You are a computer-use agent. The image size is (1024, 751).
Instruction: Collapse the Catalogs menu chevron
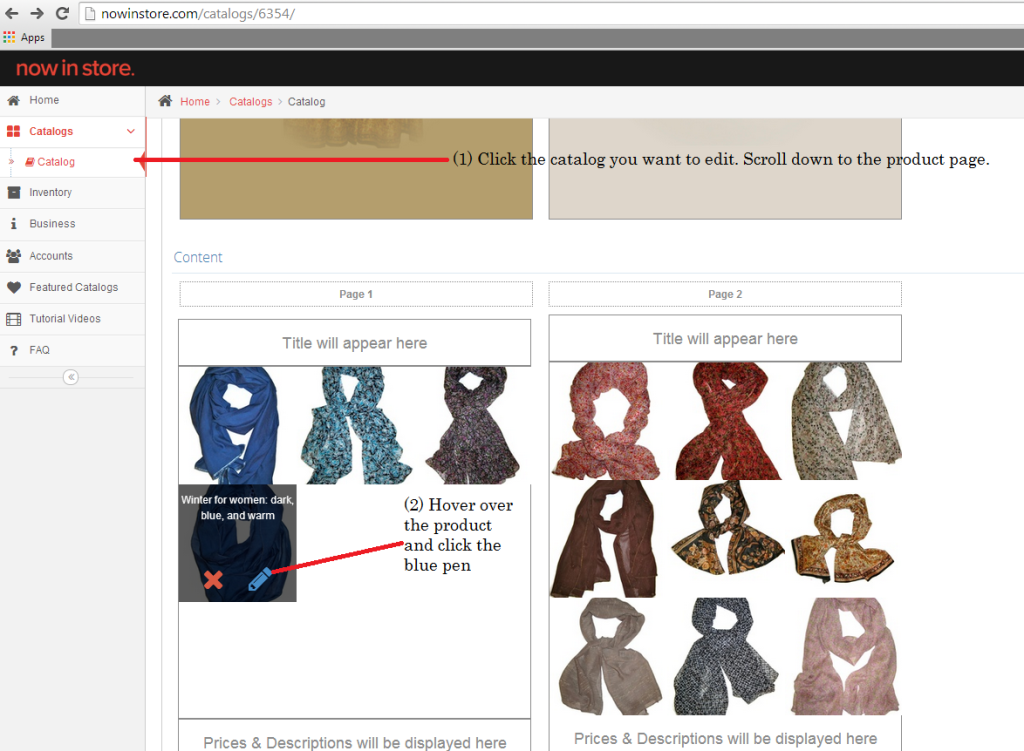coord(131,131)
